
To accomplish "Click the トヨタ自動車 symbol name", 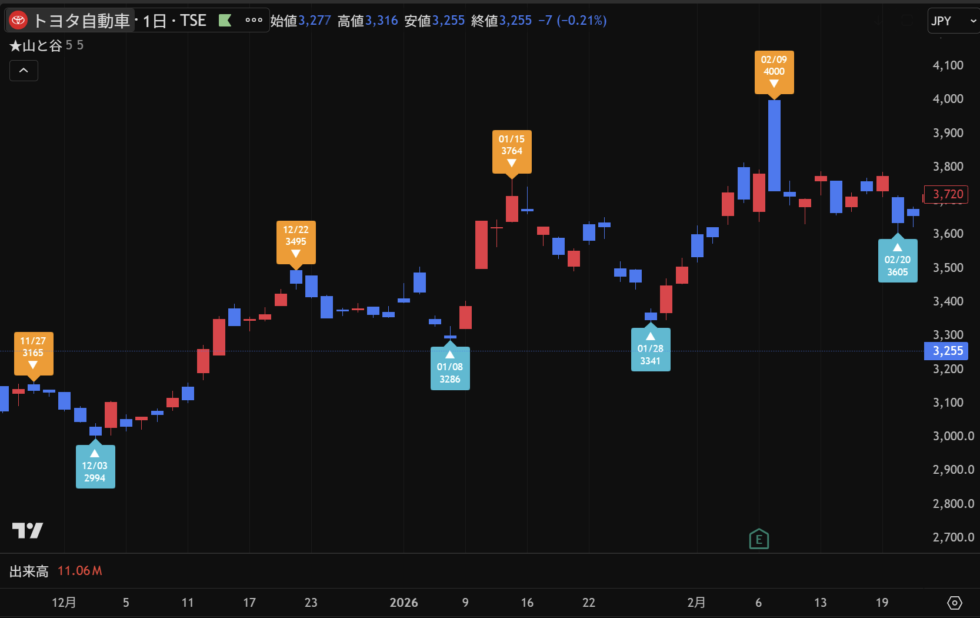I will (x=82, y=20).
